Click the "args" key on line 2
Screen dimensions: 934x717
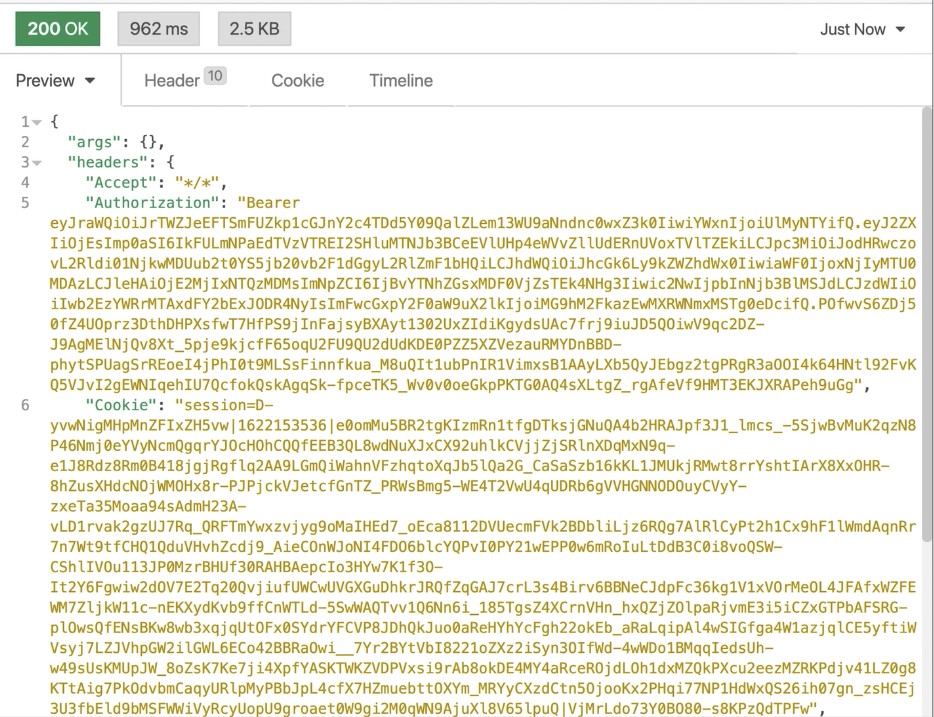(99, 142)
